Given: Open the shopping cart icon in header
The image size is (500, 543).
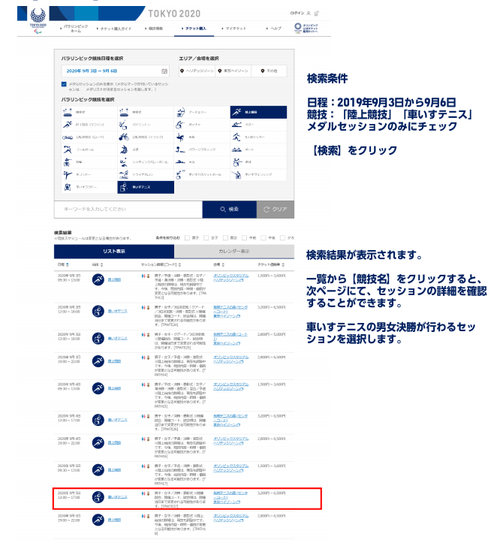Looking at the screenshot, I should [x=316, y=13].
